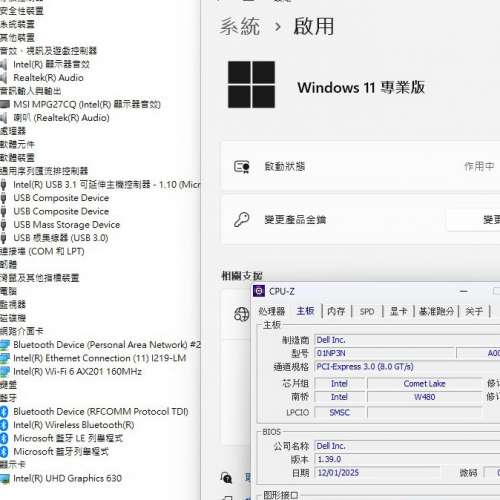500x500 pixels.
Task: Switch to the 显卡 tab in CPU-Z
Action: (398, 311)
